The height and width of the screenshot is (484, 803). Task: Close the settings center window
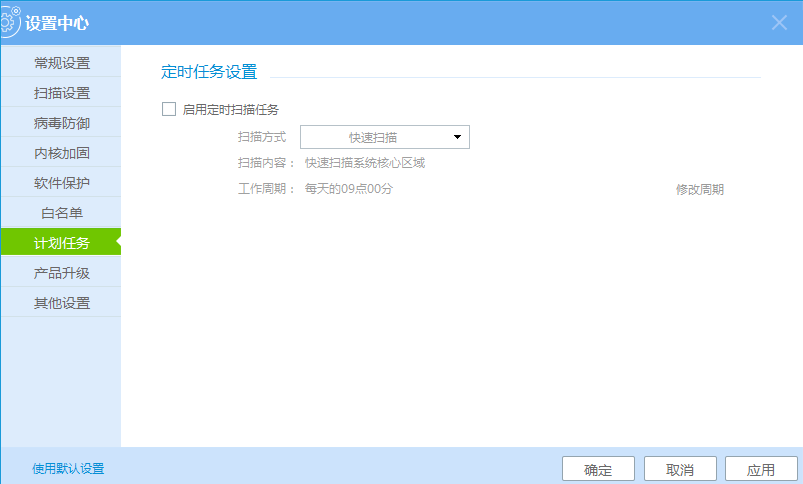coord(780,22)
